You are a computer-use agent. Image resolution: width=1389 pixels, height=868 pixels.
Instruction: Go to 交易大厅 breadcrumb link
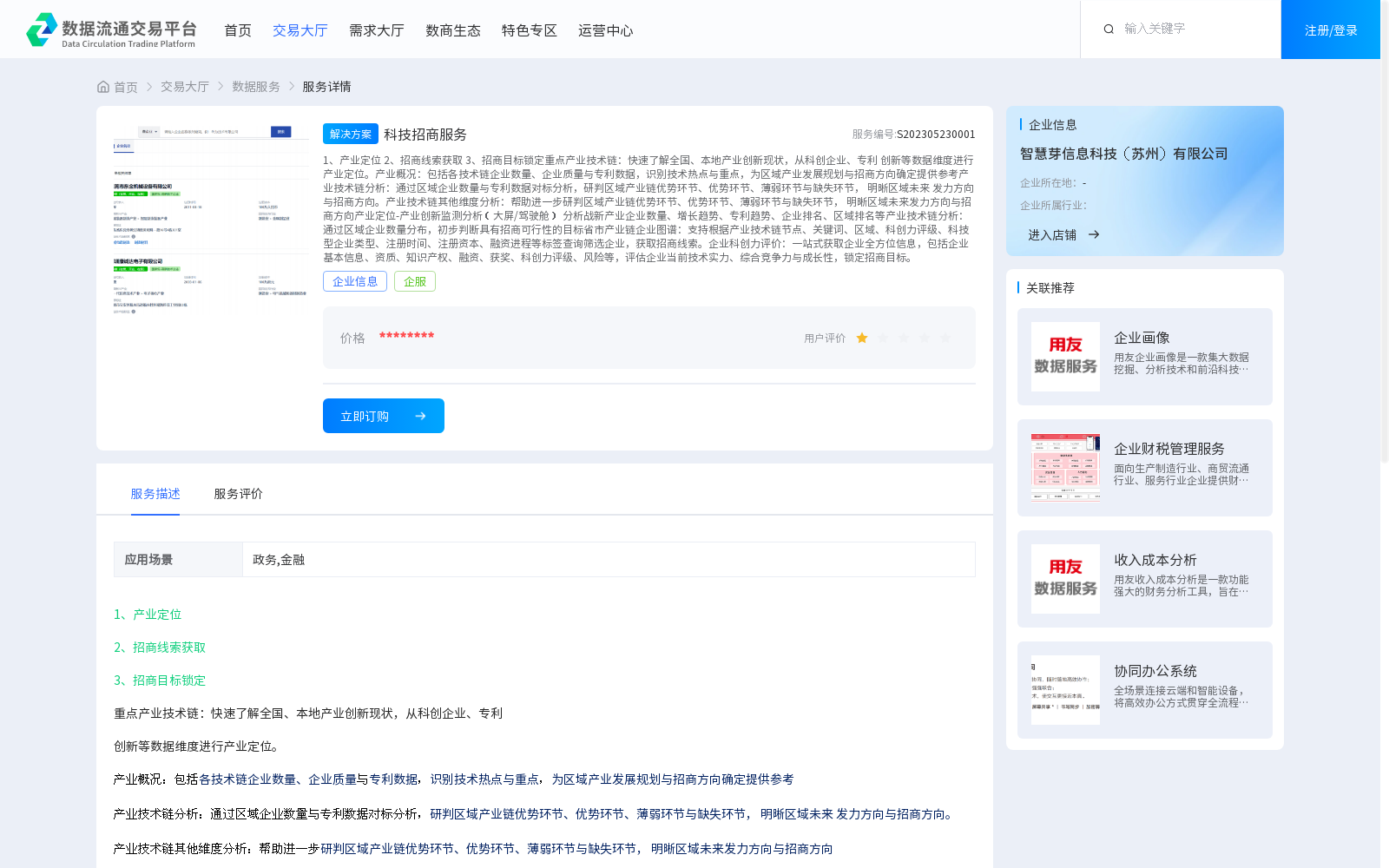(x=185, y=87)
